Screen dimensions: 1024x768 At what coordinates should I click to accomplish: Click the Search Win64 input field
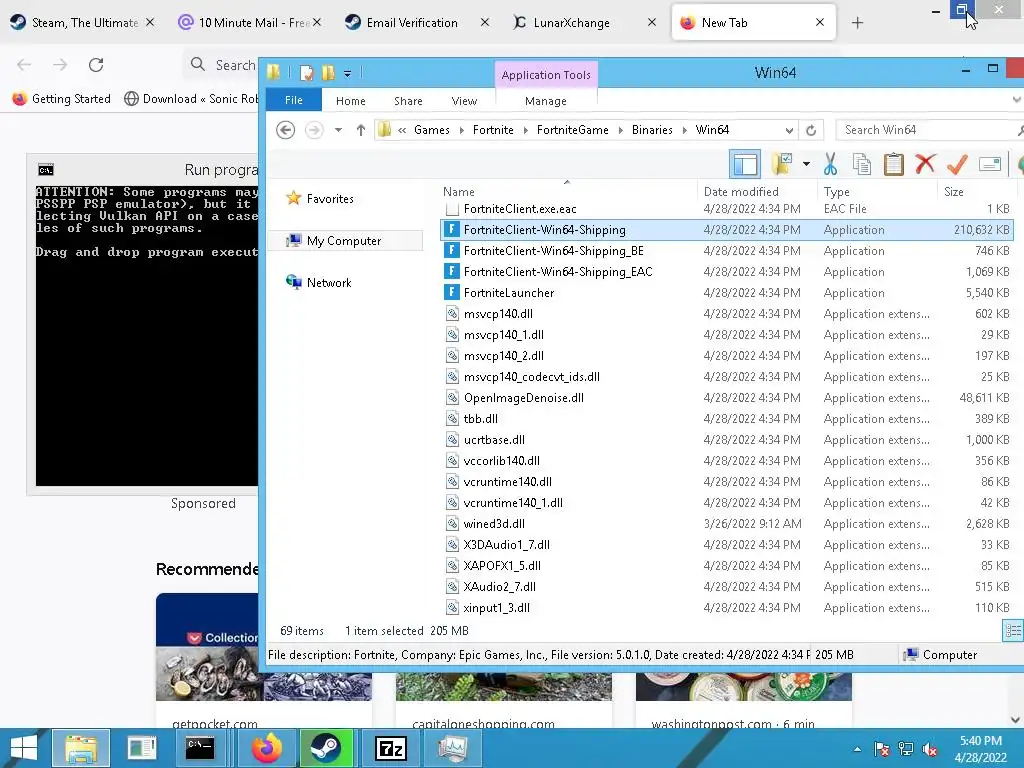[929, 130]
